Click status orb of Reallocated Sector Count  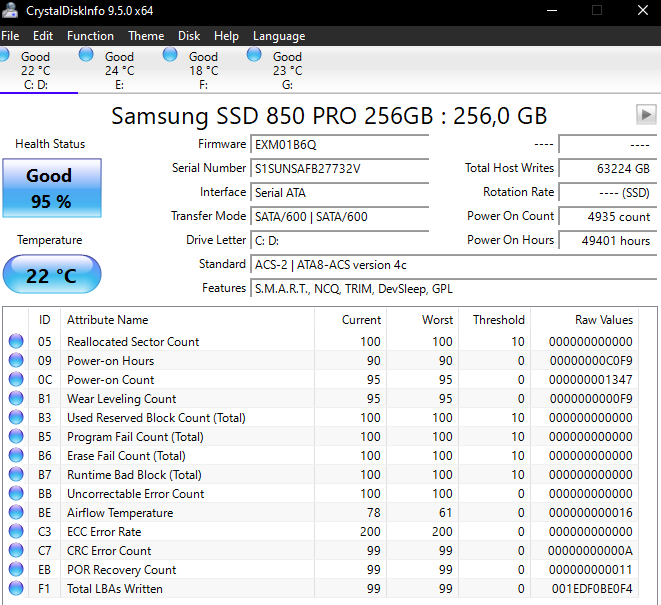coord(16,341)
